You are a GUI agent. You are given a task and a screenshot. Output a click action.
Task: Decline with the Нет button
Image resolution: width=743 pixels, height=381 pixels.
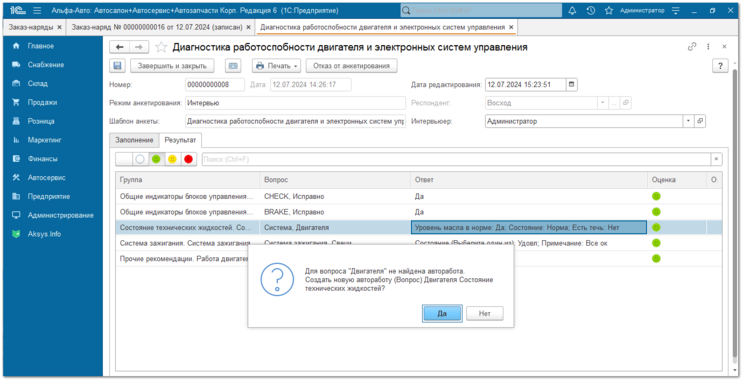484,313
